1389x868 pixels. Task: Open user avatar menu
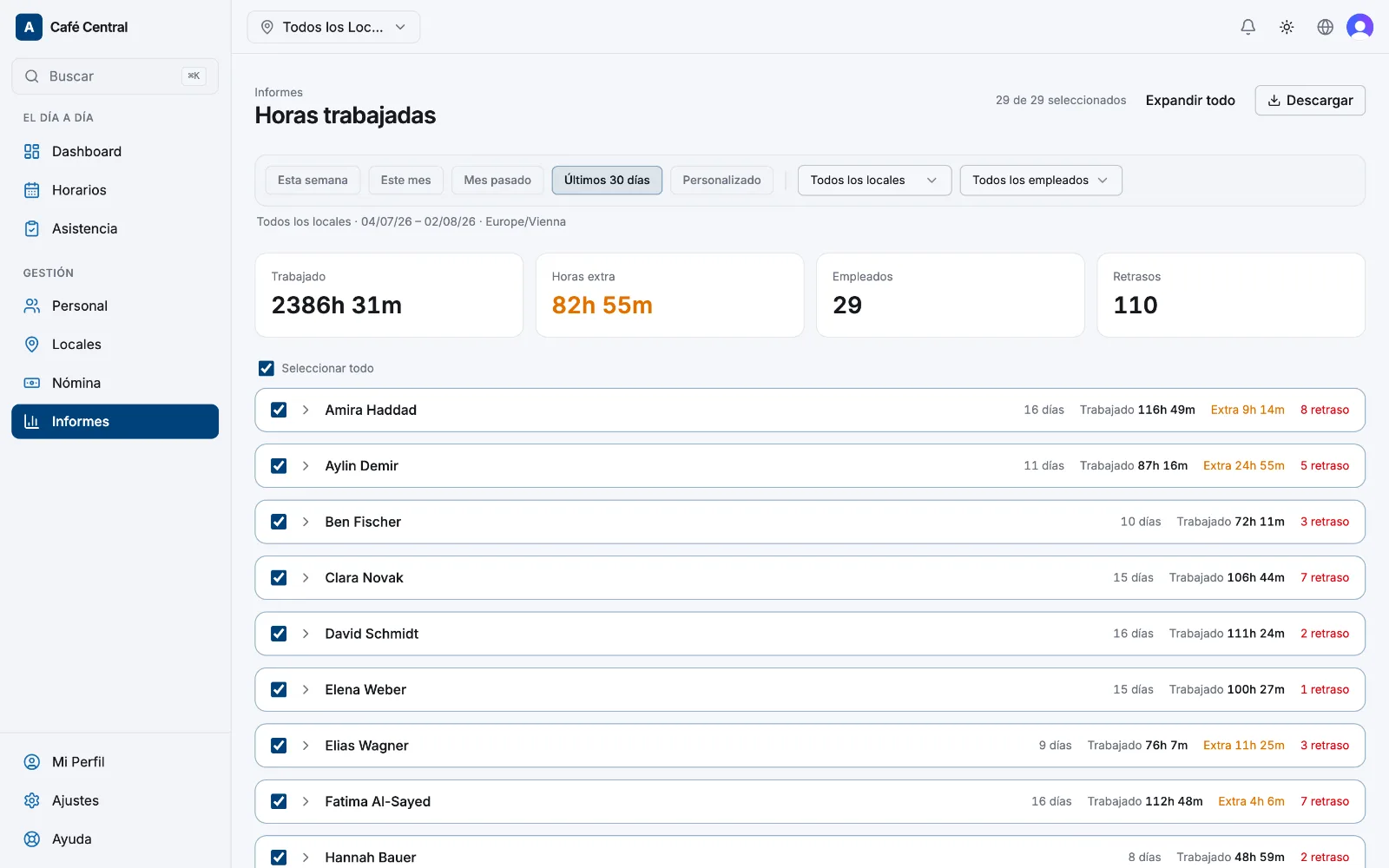point(1359,27)
